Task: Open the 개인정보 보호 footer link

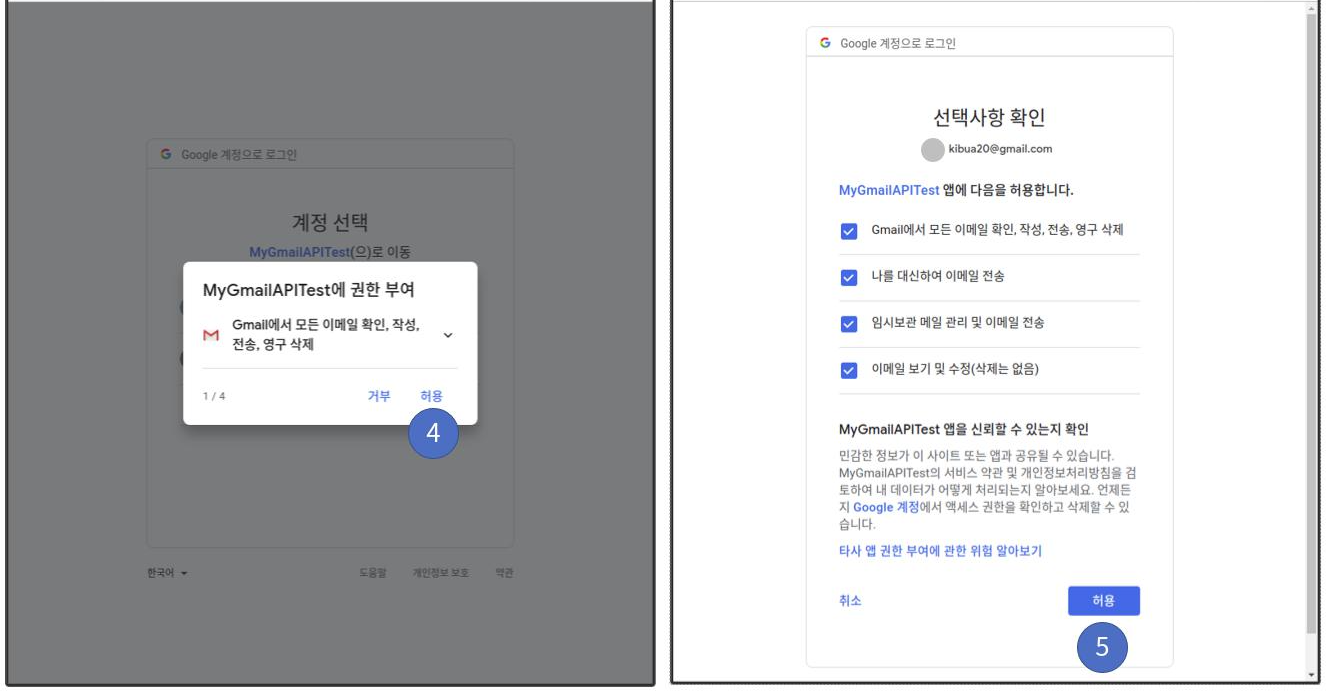Action: (440, 573)
